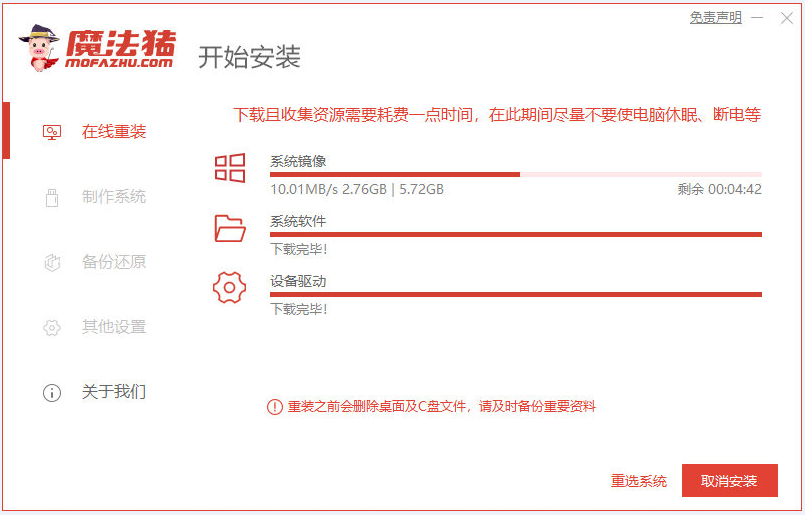Select the 在线重装 sidebar tab
Screen dimensions: 805x515
point(113,132)
